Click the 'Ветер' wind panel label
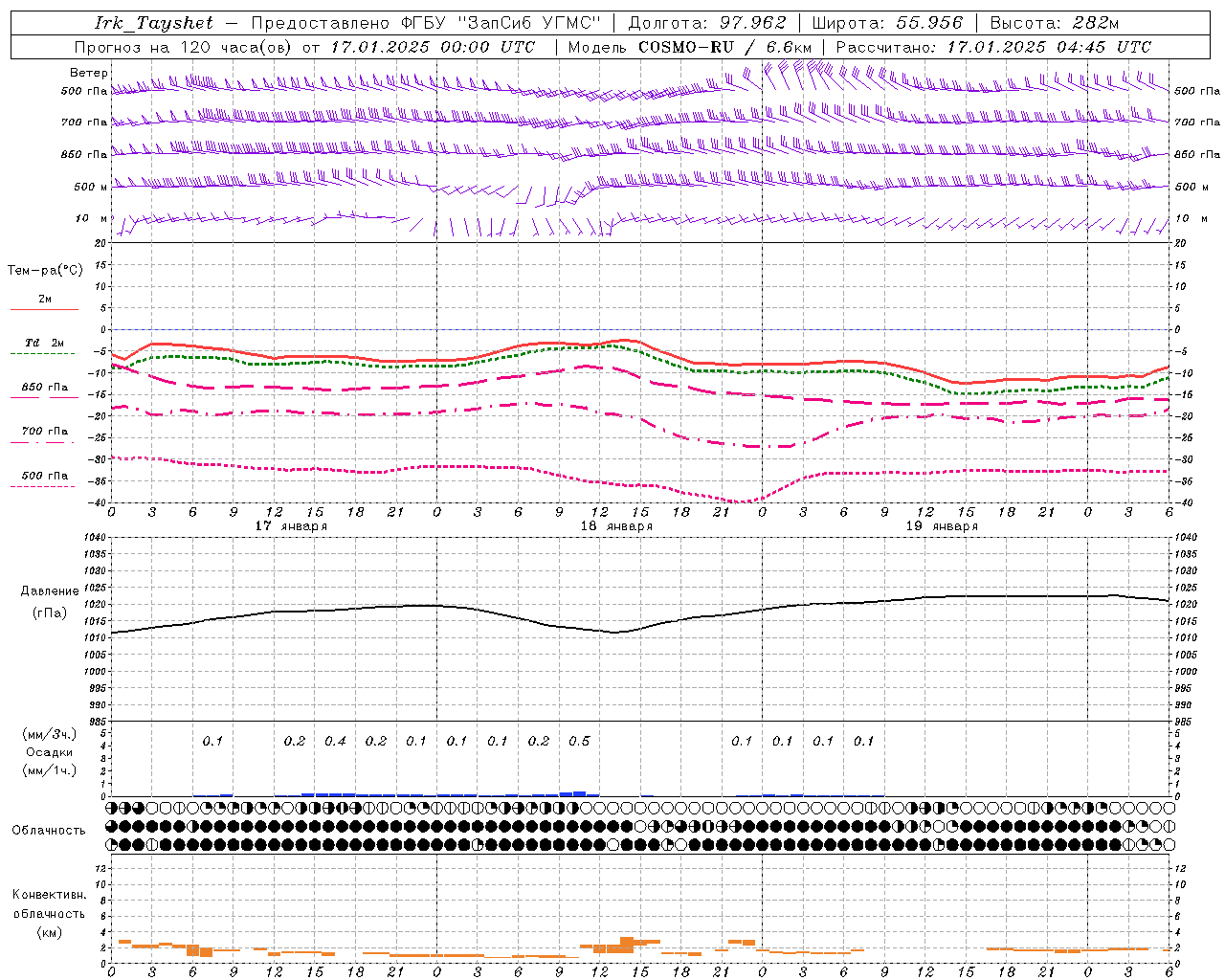1225x980 pixels. pyautogui.click(x=89, y=73)
